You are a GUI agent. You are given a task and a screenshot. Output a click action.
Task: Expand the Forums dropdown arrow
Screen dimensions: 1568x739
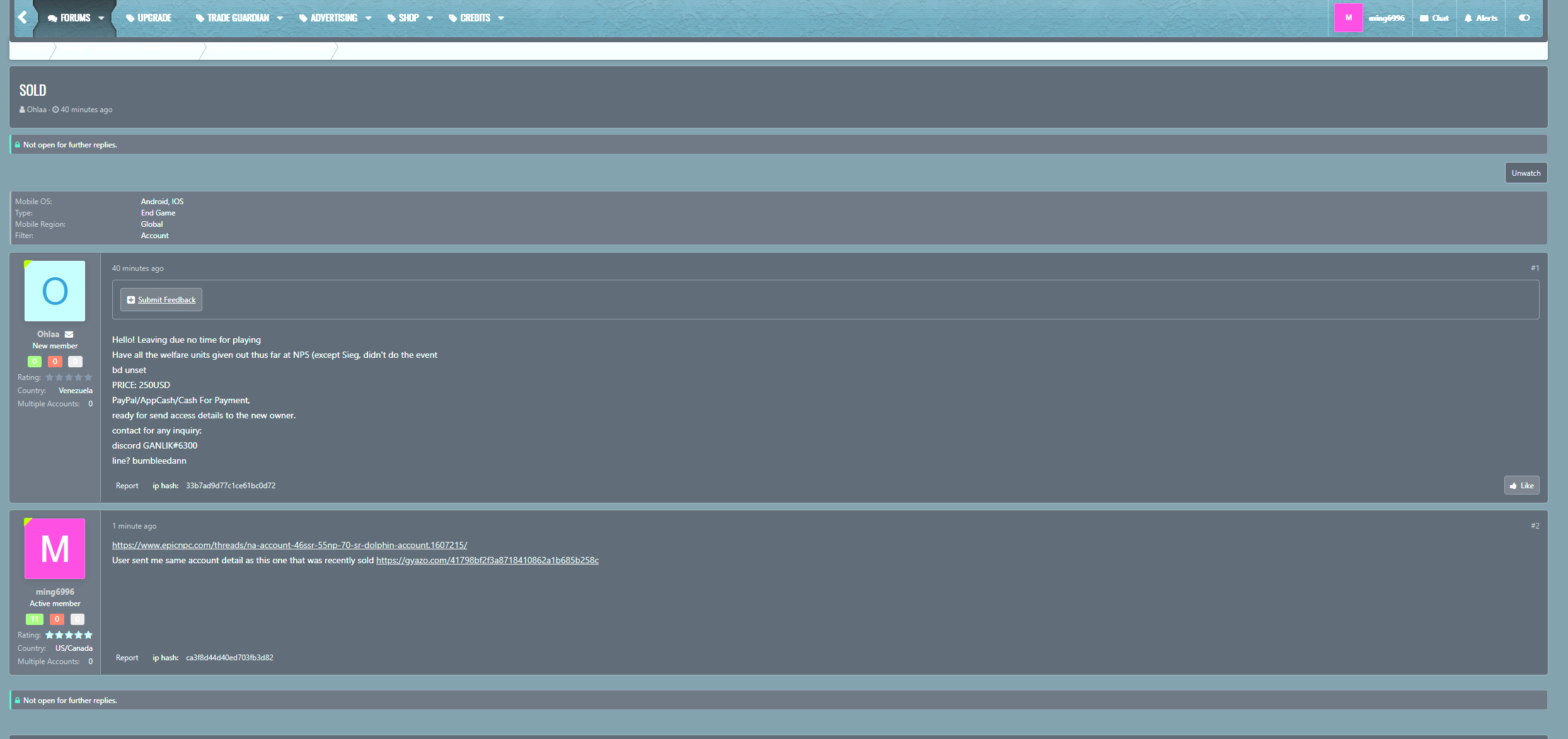(x=101, y=18)
